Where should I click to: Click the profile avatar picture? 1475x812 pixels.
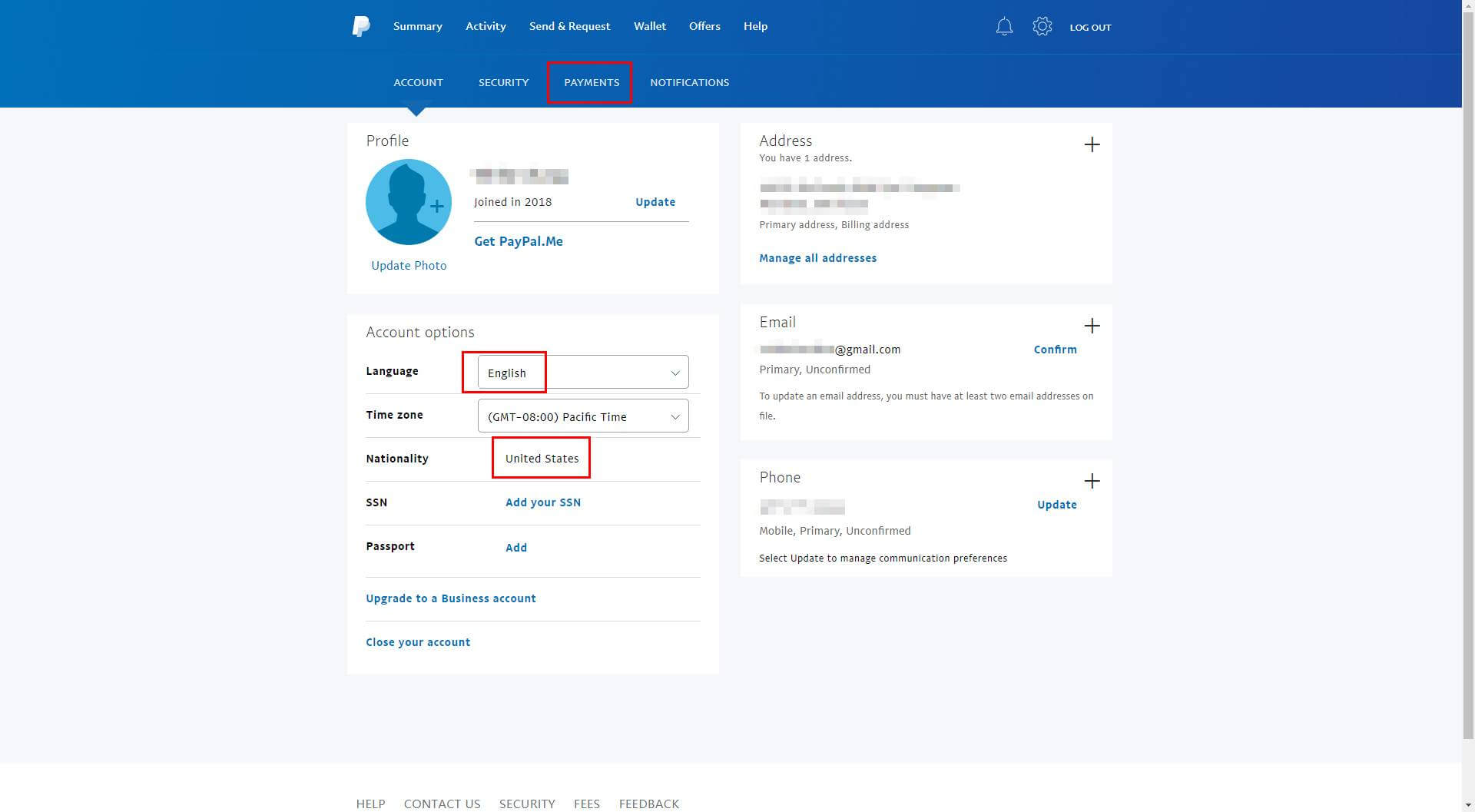click(408, 202)
